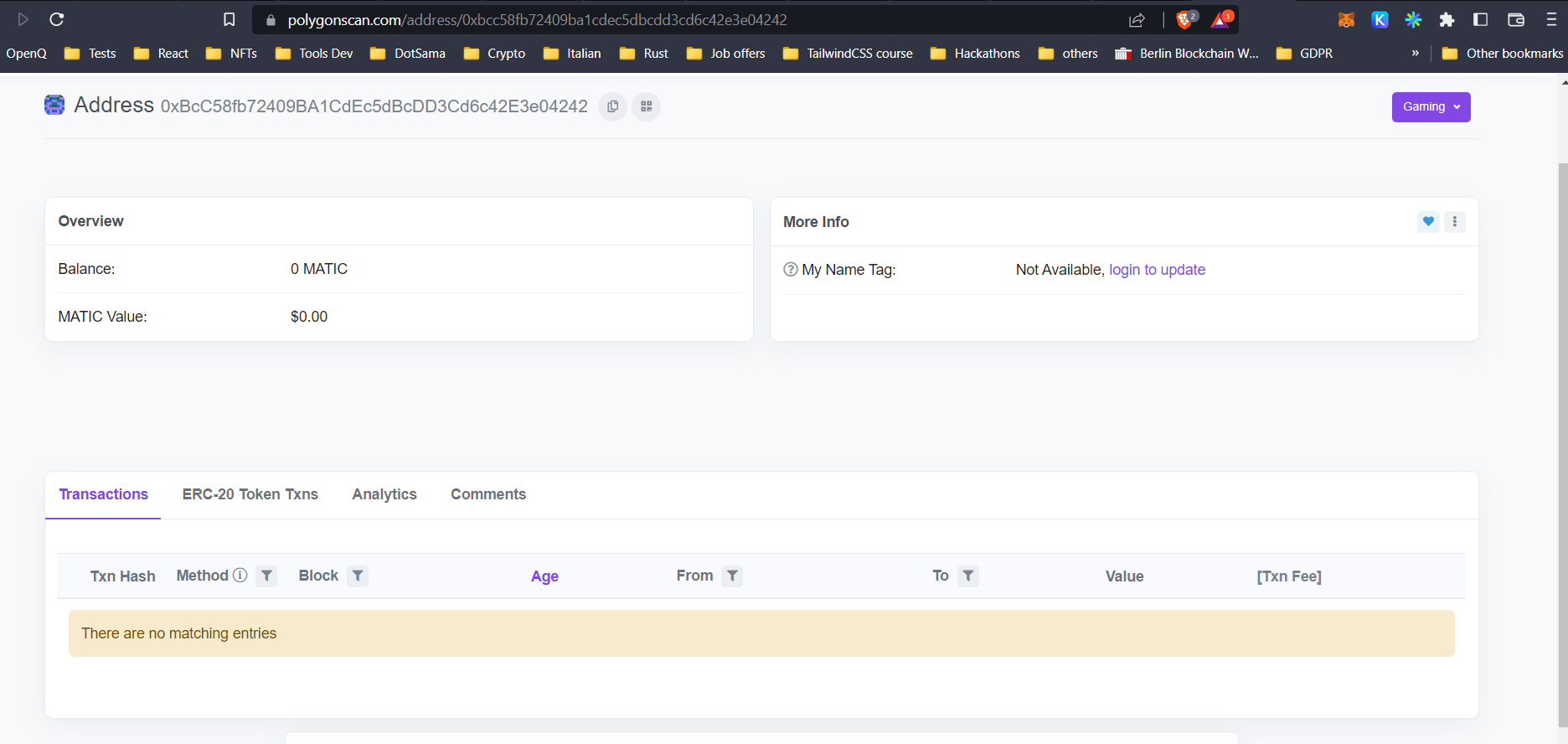Switch to the Transactions tab

(x=103, y=494)
